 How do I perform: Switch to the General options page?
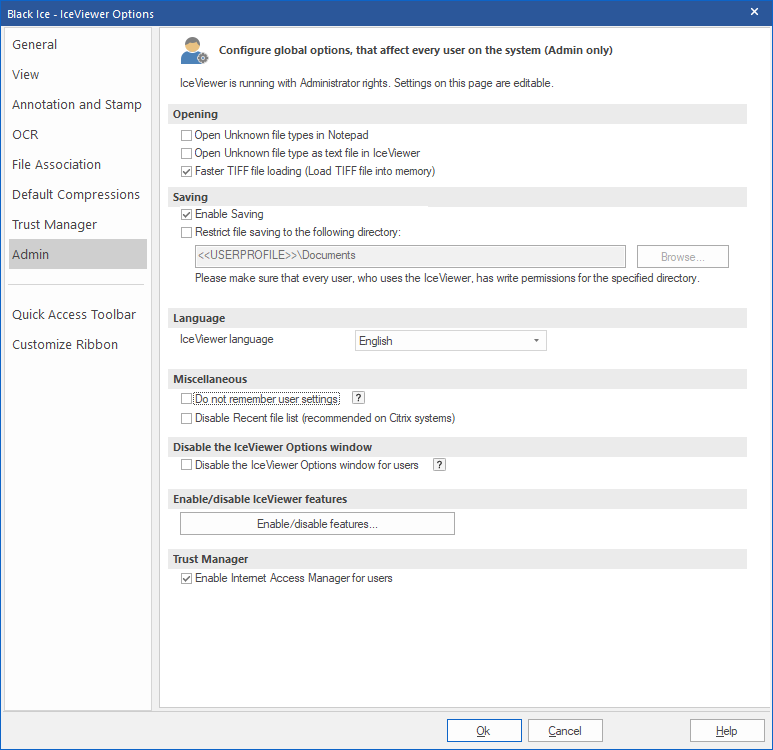[78, 44]
